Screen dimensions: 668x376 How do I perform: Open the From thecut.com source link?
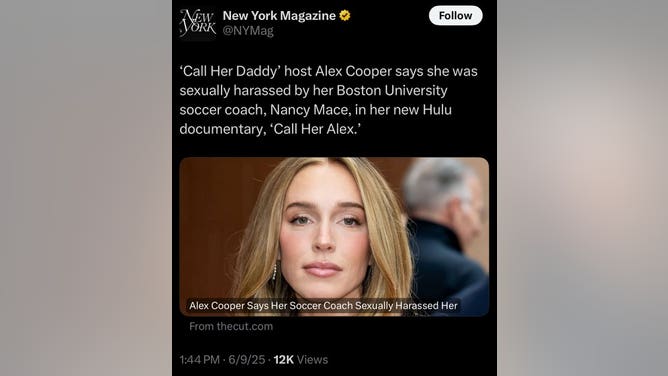click(x=231, y=327)
